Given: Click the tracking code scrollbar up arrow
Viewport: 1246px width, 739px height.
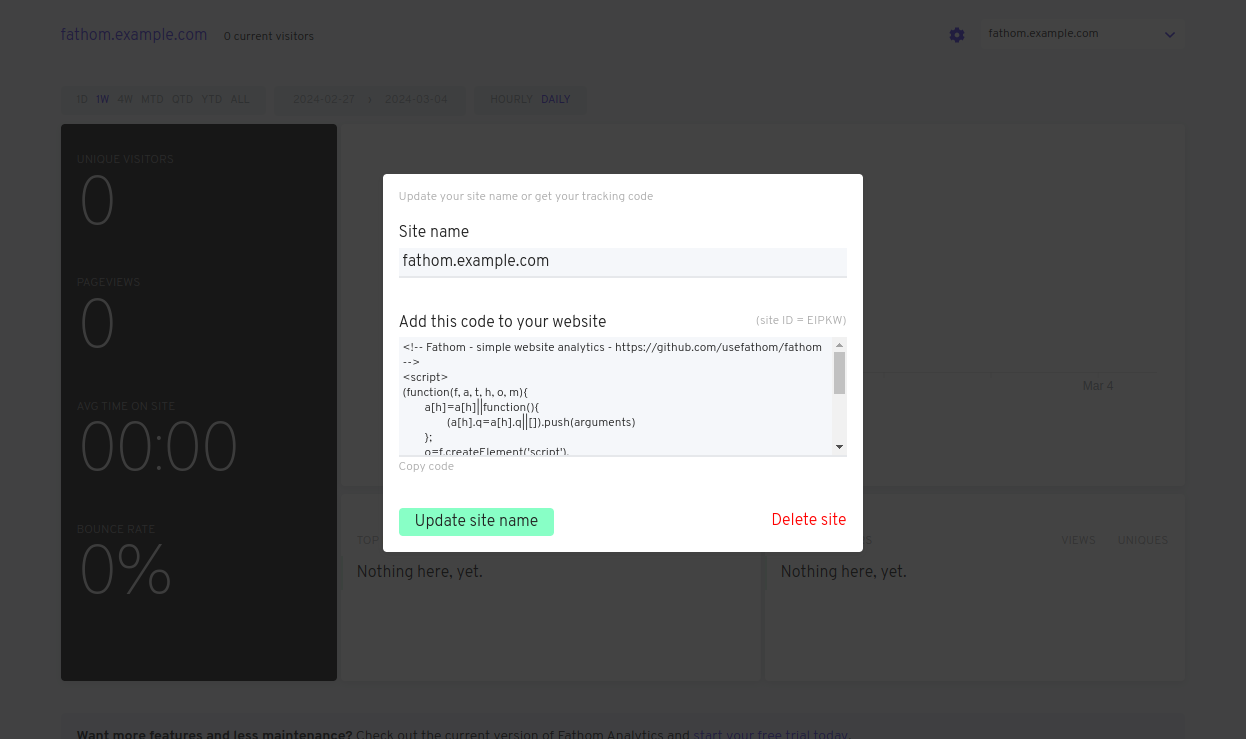Looking at the screenshot, I should [839, 345].
